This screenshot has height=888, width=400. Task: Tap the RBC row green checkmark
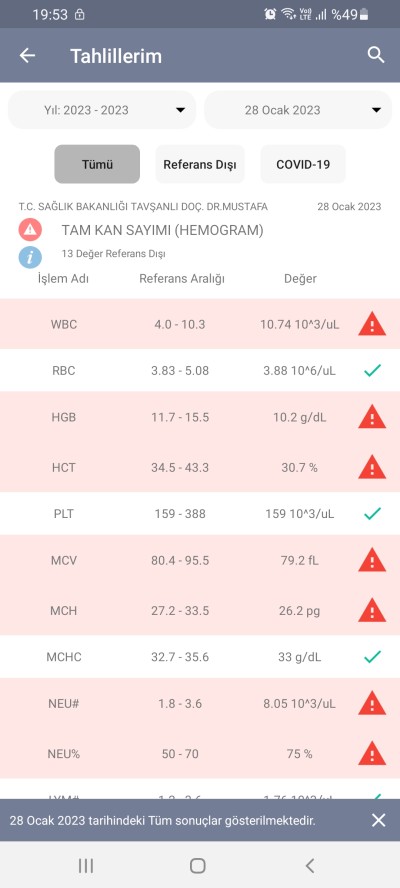click(372, 371)
